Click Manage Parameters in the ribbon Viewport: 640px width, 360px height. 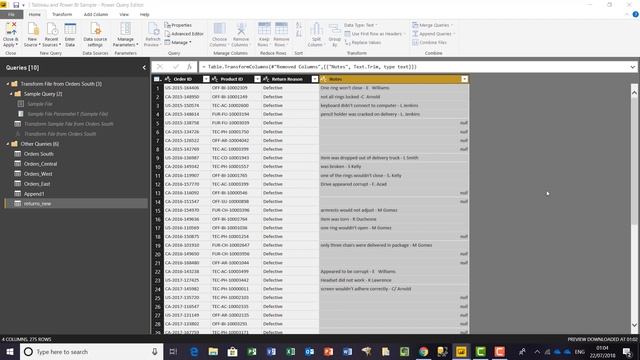tap(125, 34)
